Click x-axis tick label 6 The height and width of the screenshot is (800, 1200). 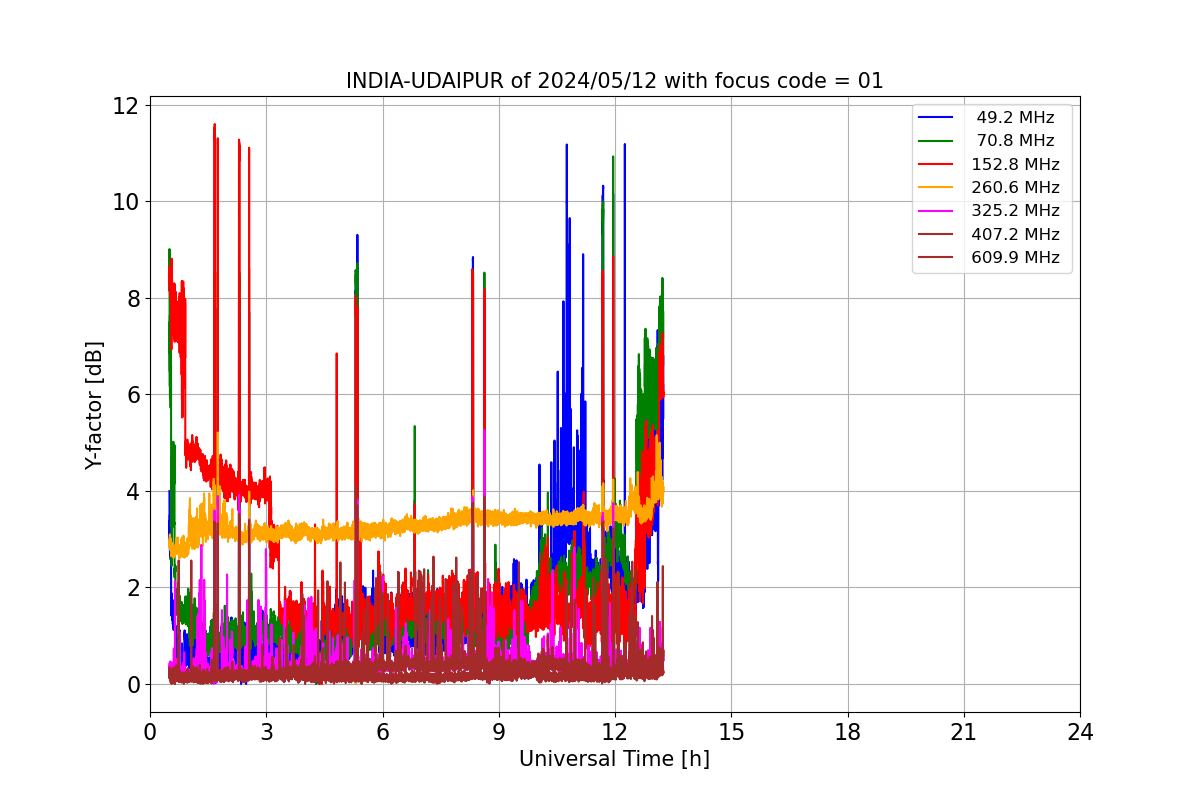pyautogui.click(x=383, y=732)
